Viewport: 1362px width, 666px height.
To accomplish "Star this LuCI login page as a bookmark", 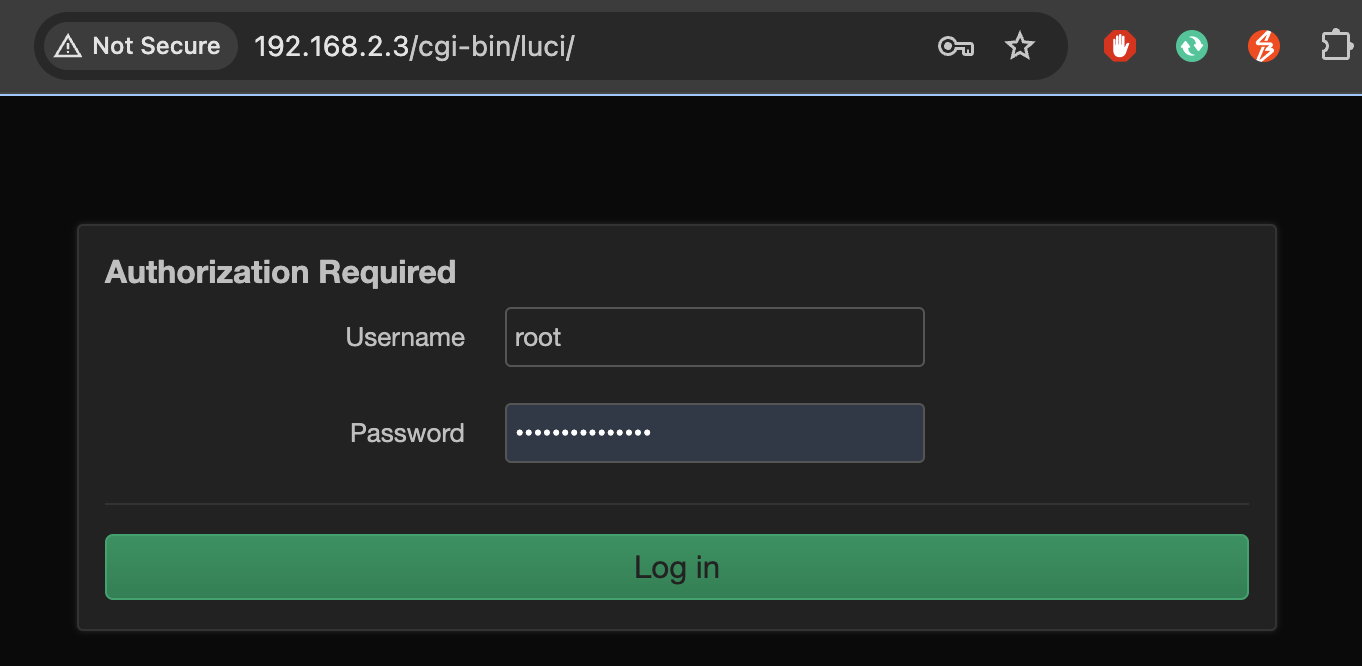I will coord(1019,46).
